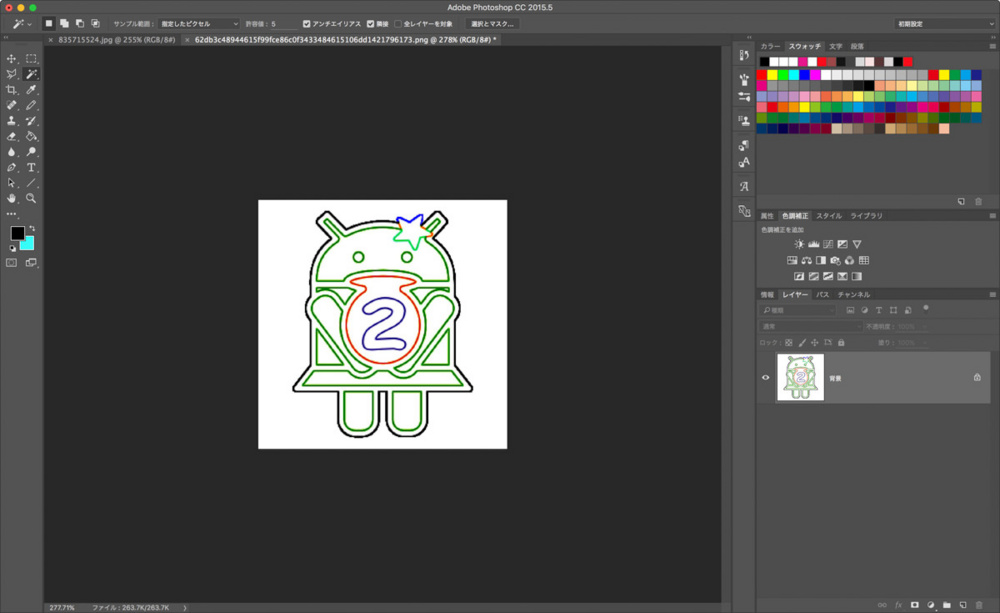
Task: Click the 許容値 tolerance input field
Action: tap(284, 24)
